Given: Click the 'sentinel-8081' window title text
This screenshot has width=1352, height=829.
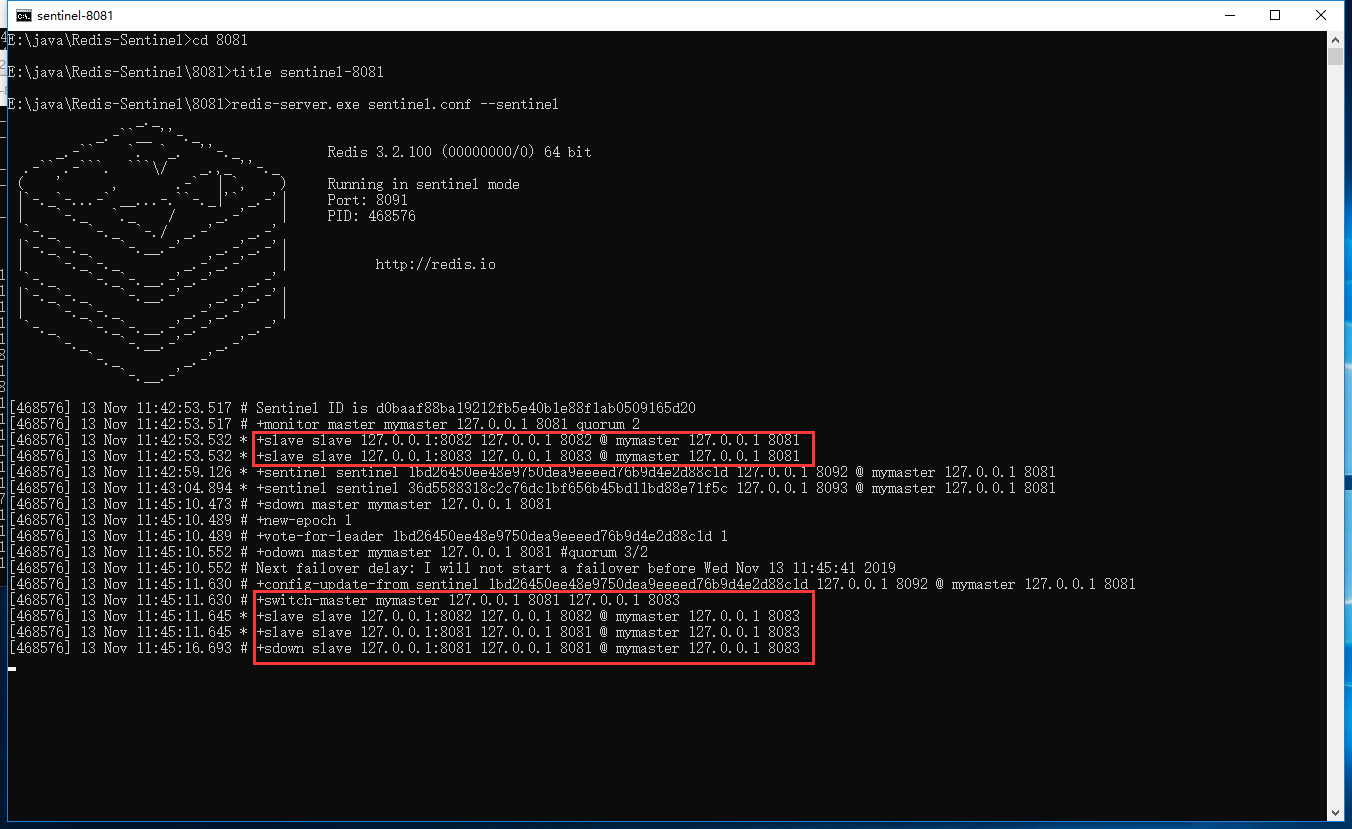Looking at the screenshot, I should coord(75,15).
